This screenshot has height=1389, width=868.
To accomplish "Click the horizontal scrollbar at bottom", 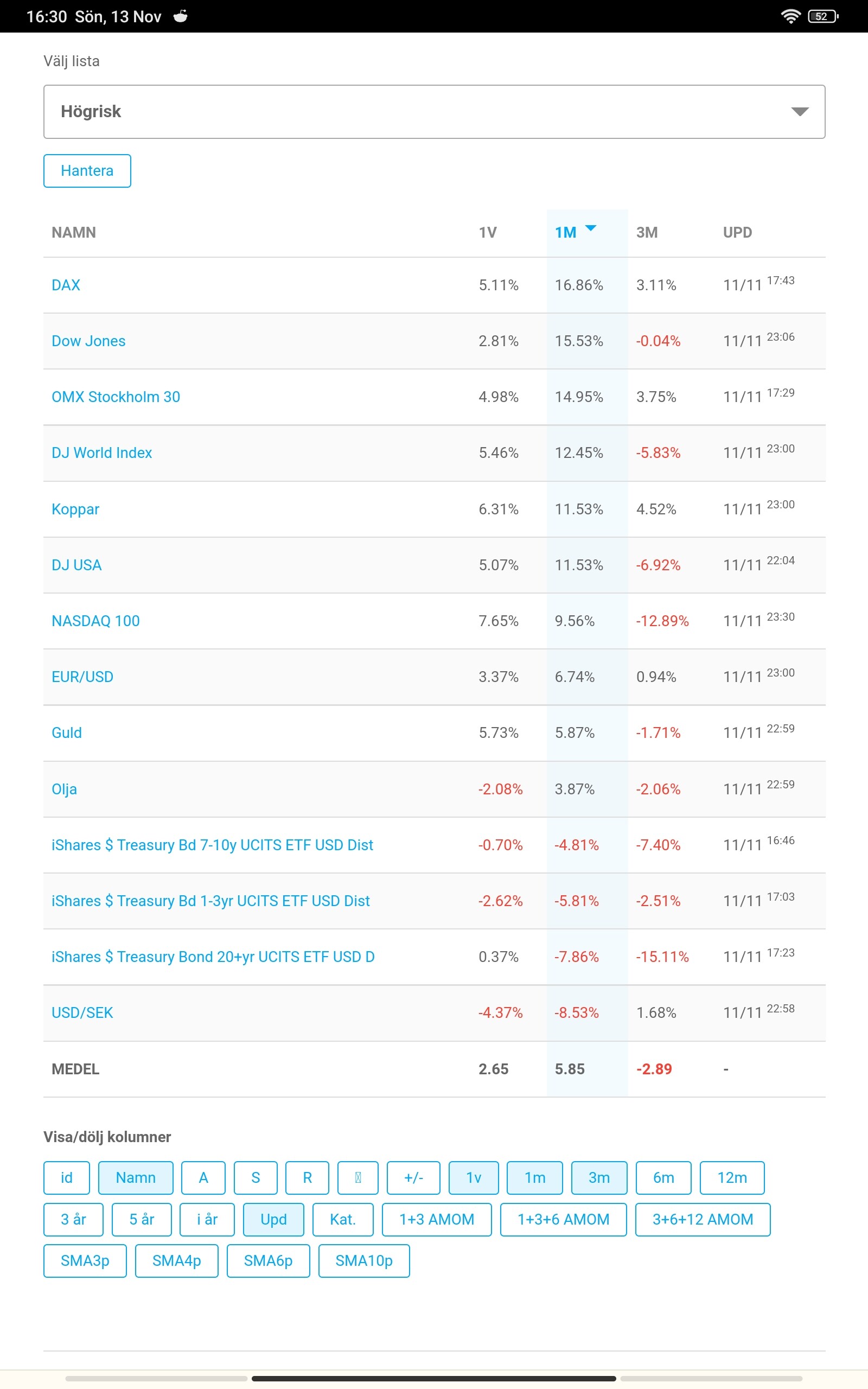I will tap(433, 1378).
